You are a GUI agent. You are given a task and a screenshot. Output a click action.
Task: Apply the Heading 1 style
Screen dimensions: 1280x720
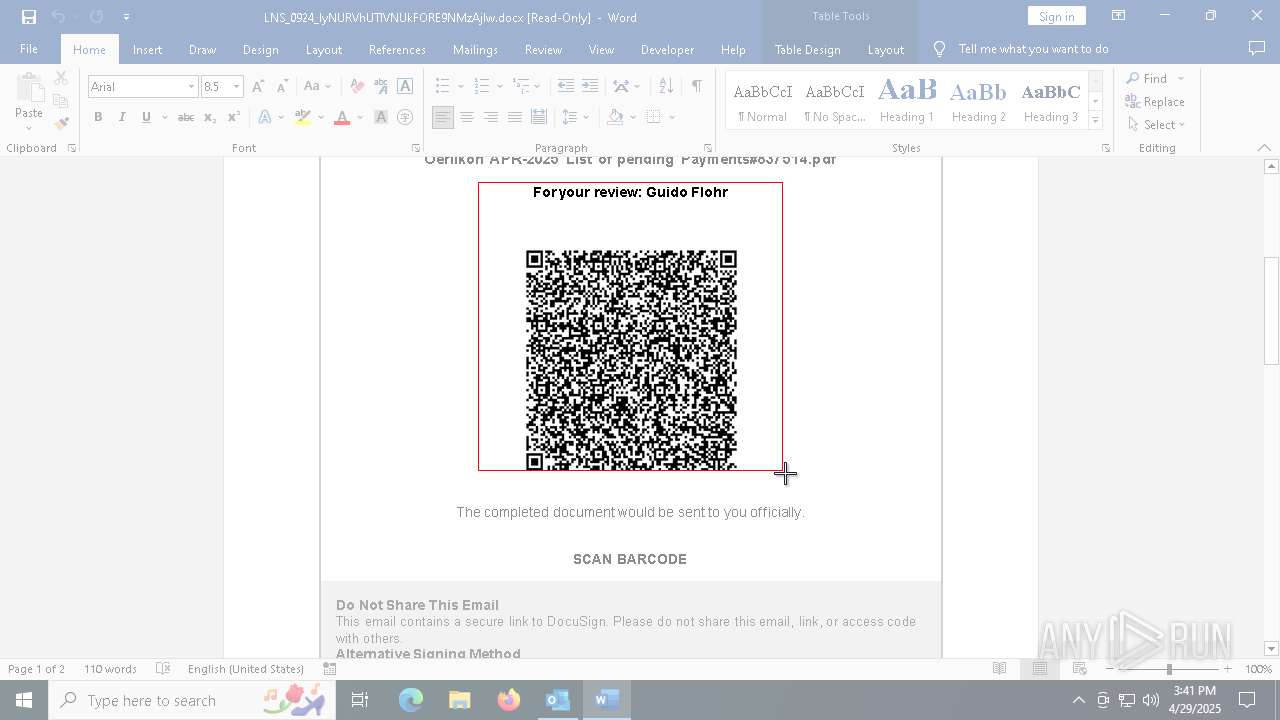907,100
